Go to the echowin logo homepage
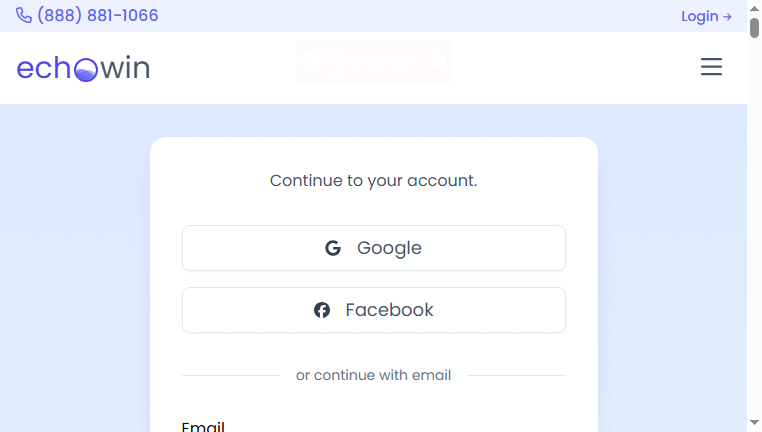This screenshot has height=432, width=762. (83, 68)
